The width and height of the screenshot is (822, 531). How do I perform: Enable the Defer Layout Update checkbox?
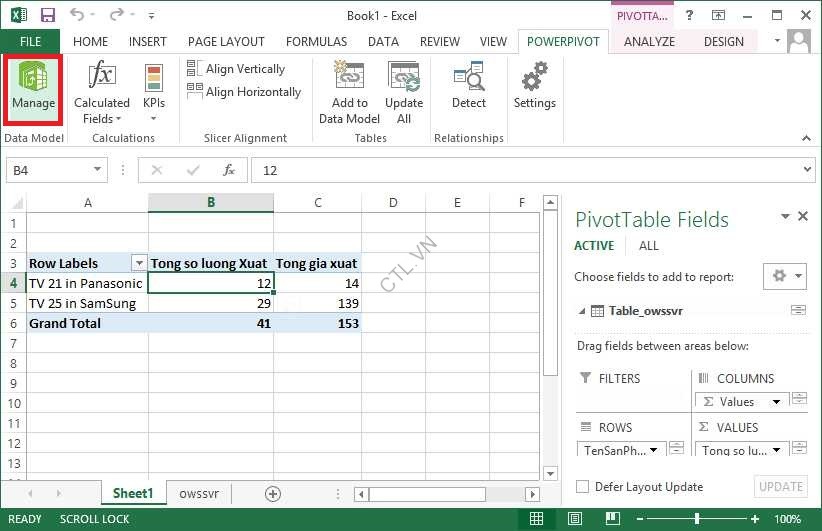coord(583,487)
